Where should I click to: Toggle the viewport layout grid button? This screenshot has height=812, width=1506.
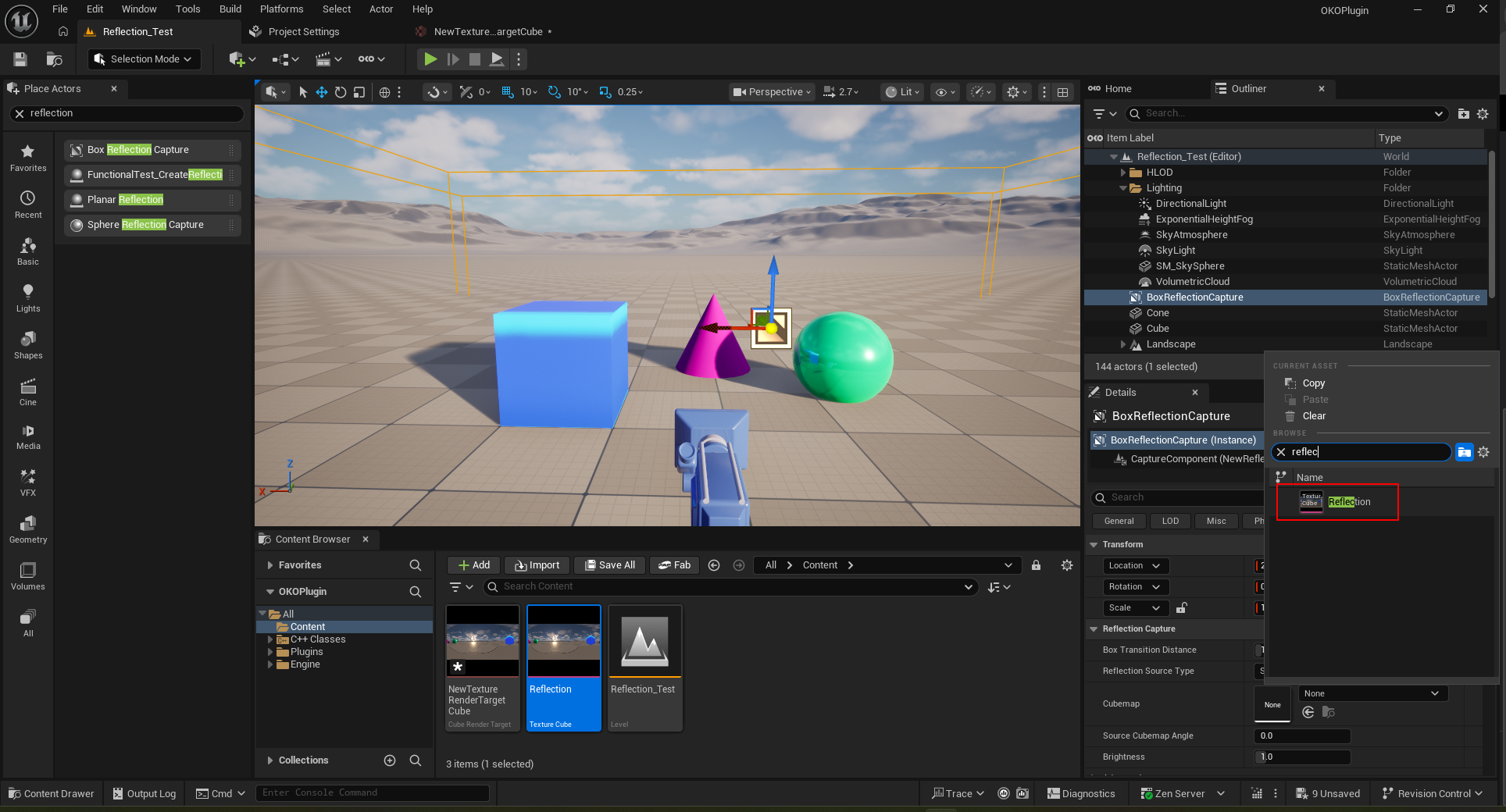pyautogui.click(x=1063, y=92)
